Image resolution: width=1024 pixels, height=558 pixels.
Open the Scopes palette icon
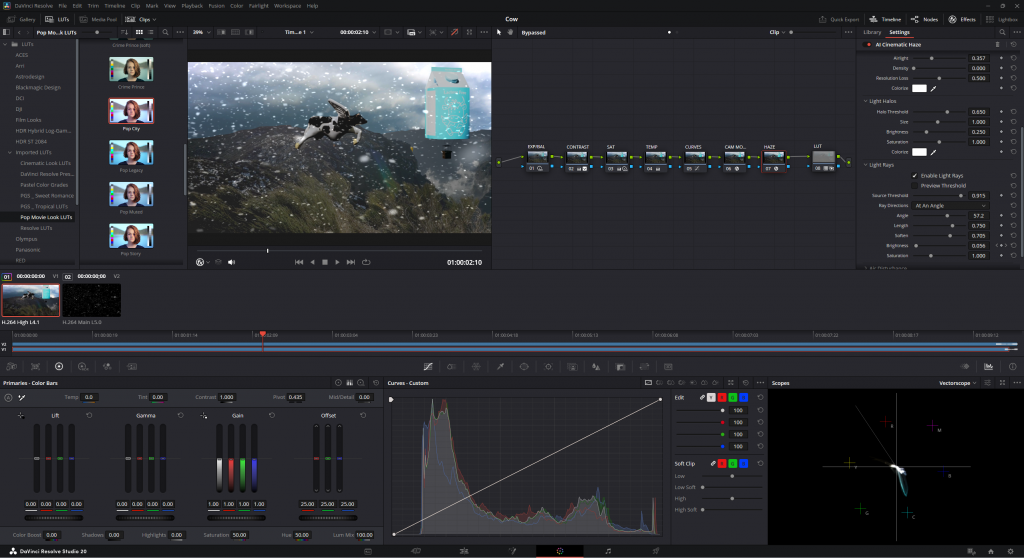[x=988, y=367]
